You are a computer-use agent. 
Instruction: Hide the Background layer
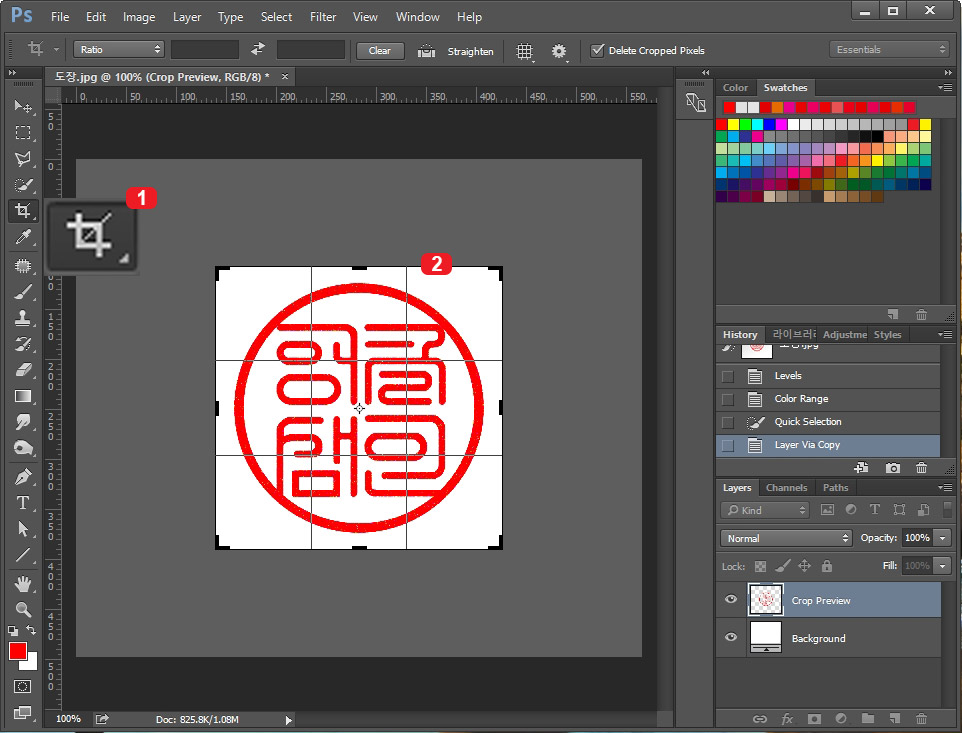[x=731, y=637]
